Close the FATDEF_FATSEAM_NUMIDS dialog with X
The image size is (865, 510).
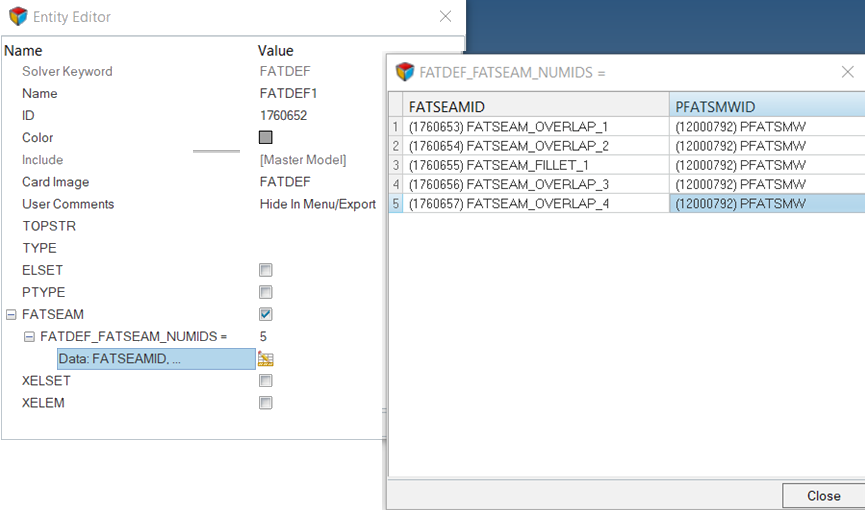(846, 72)
